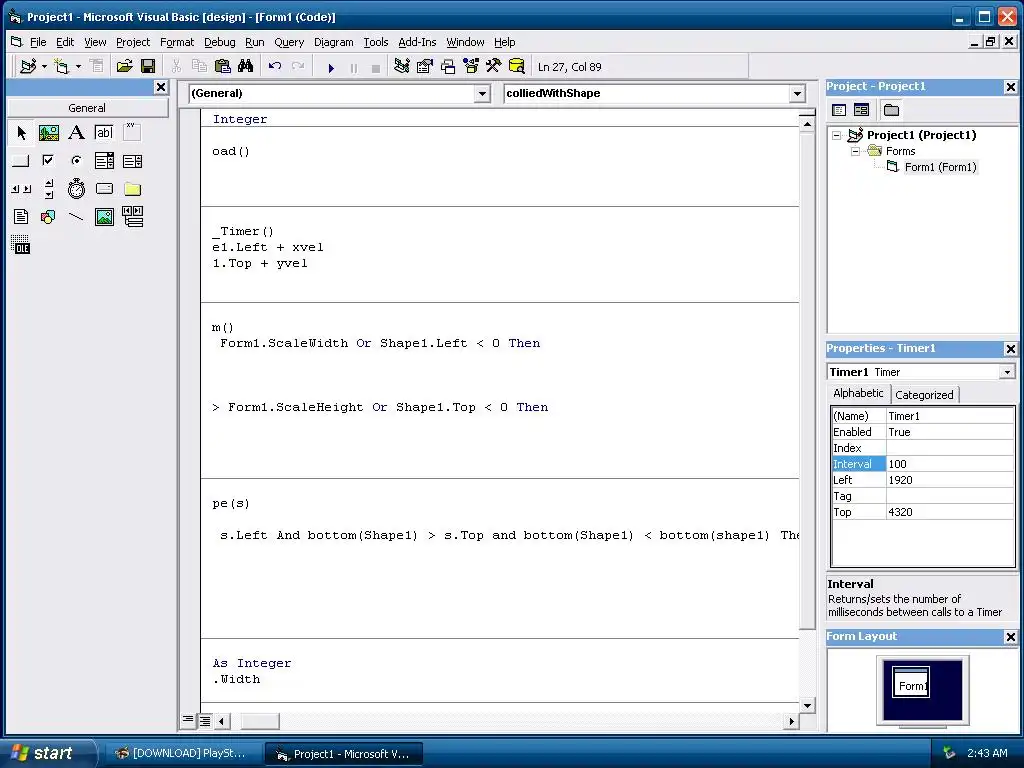The height and width of the screenshot is (768, 1024).
Task: Select the ComboBox control tool
Action: click(x=104, y=161)
